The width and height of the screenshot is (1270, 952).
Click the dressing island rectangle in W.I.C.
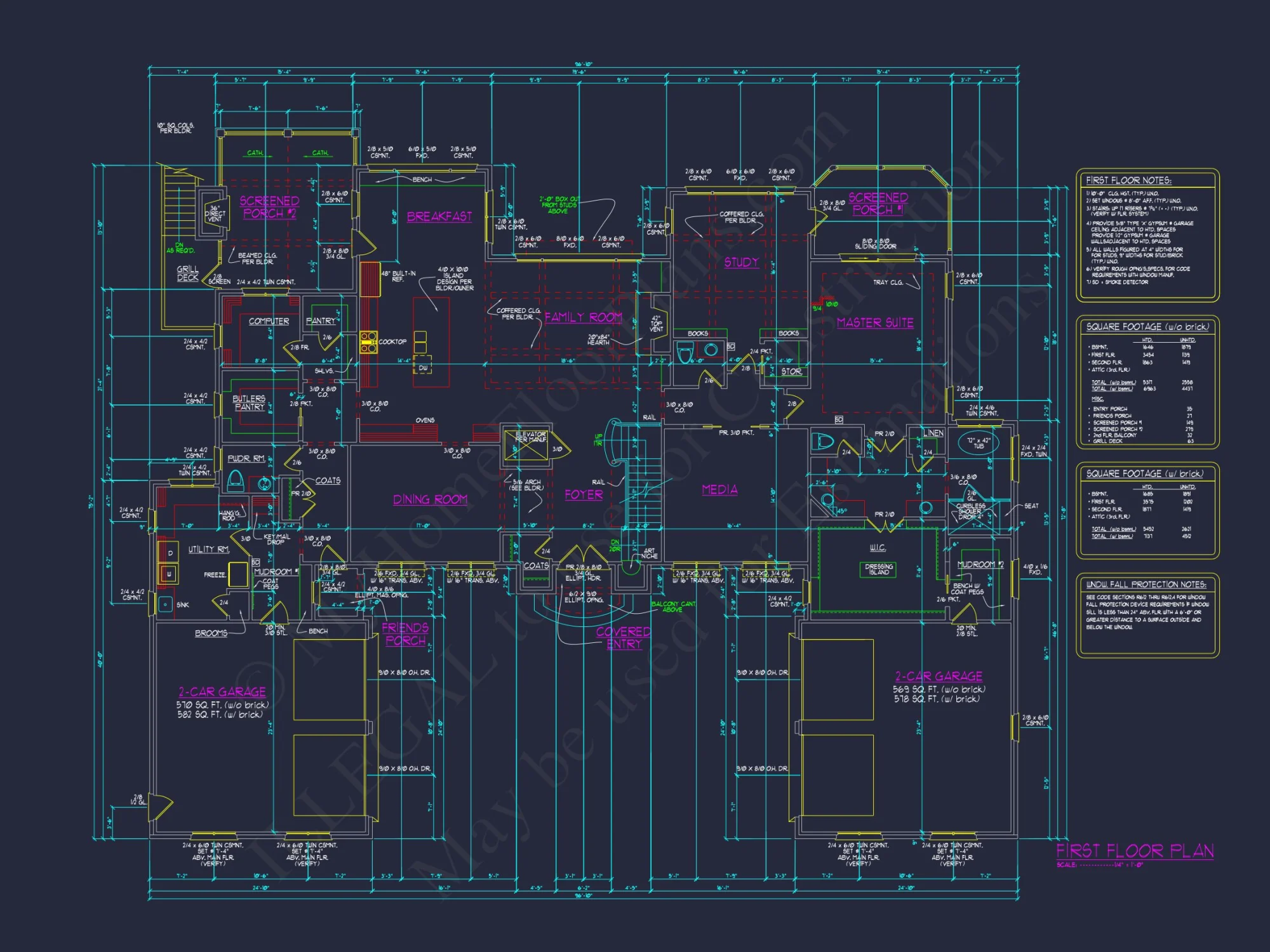click(879, 569)
